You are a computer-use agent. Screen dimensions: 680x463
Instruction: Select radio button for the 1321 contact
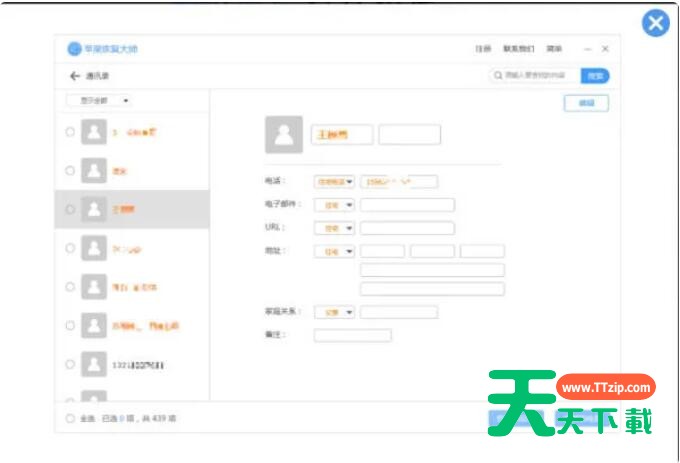click(70, 364)
